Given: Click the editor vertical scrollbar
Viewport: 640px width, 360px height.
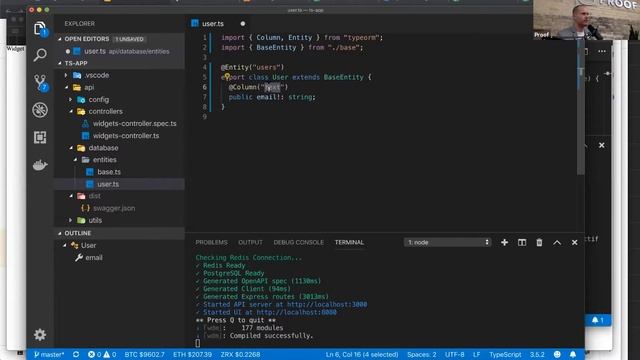Looking at the screenshot, I should pyautogui.click(x=581, y=106).
